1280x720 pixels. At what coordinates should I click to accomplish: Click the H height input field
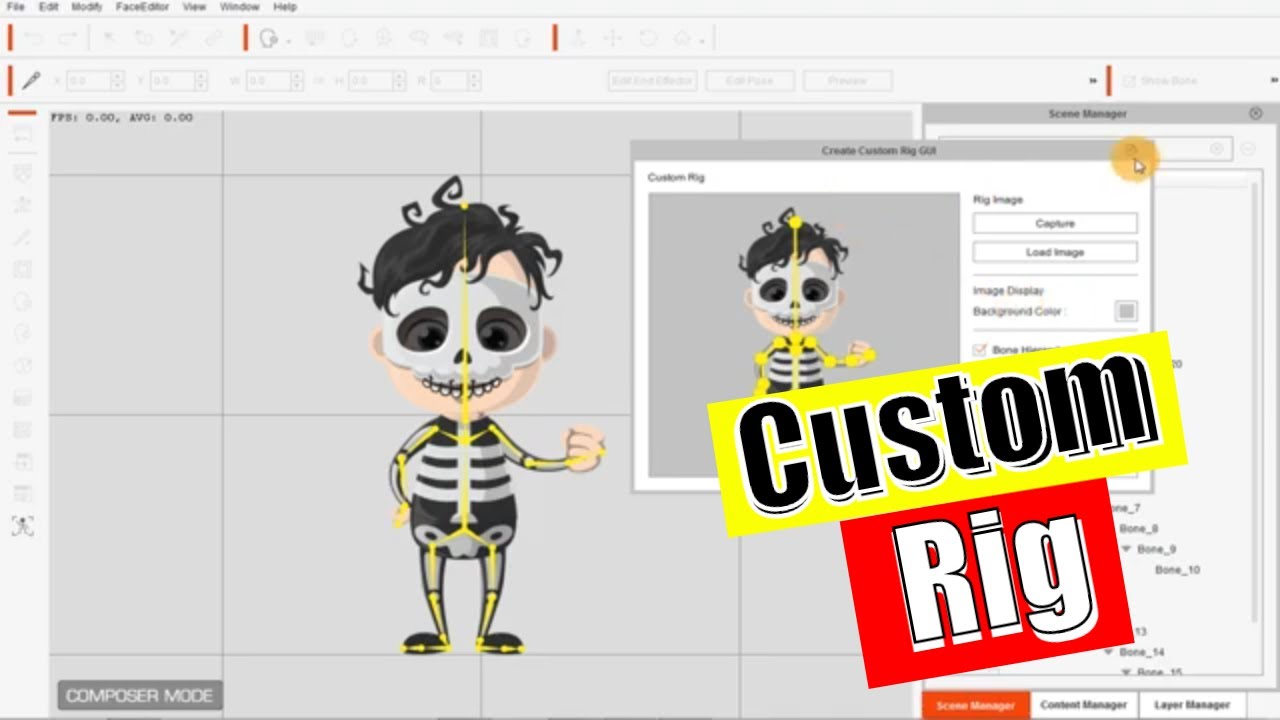369,81
